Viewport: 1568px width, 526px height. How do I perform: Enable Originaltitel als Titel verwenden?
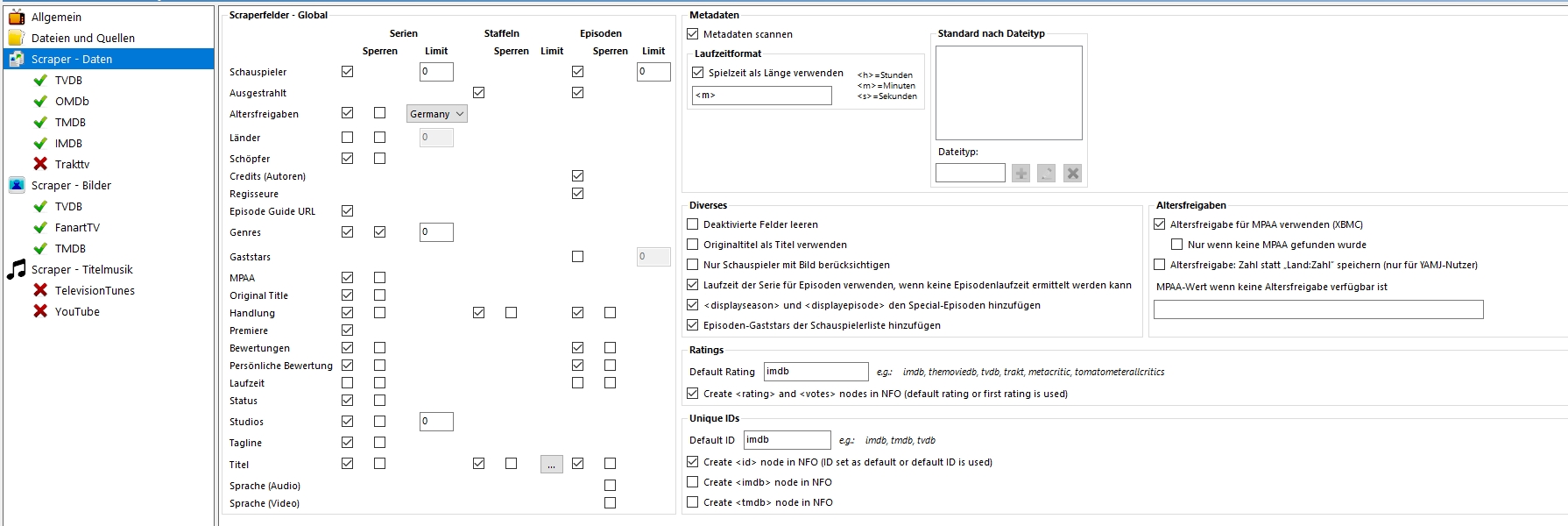point(693,245)
